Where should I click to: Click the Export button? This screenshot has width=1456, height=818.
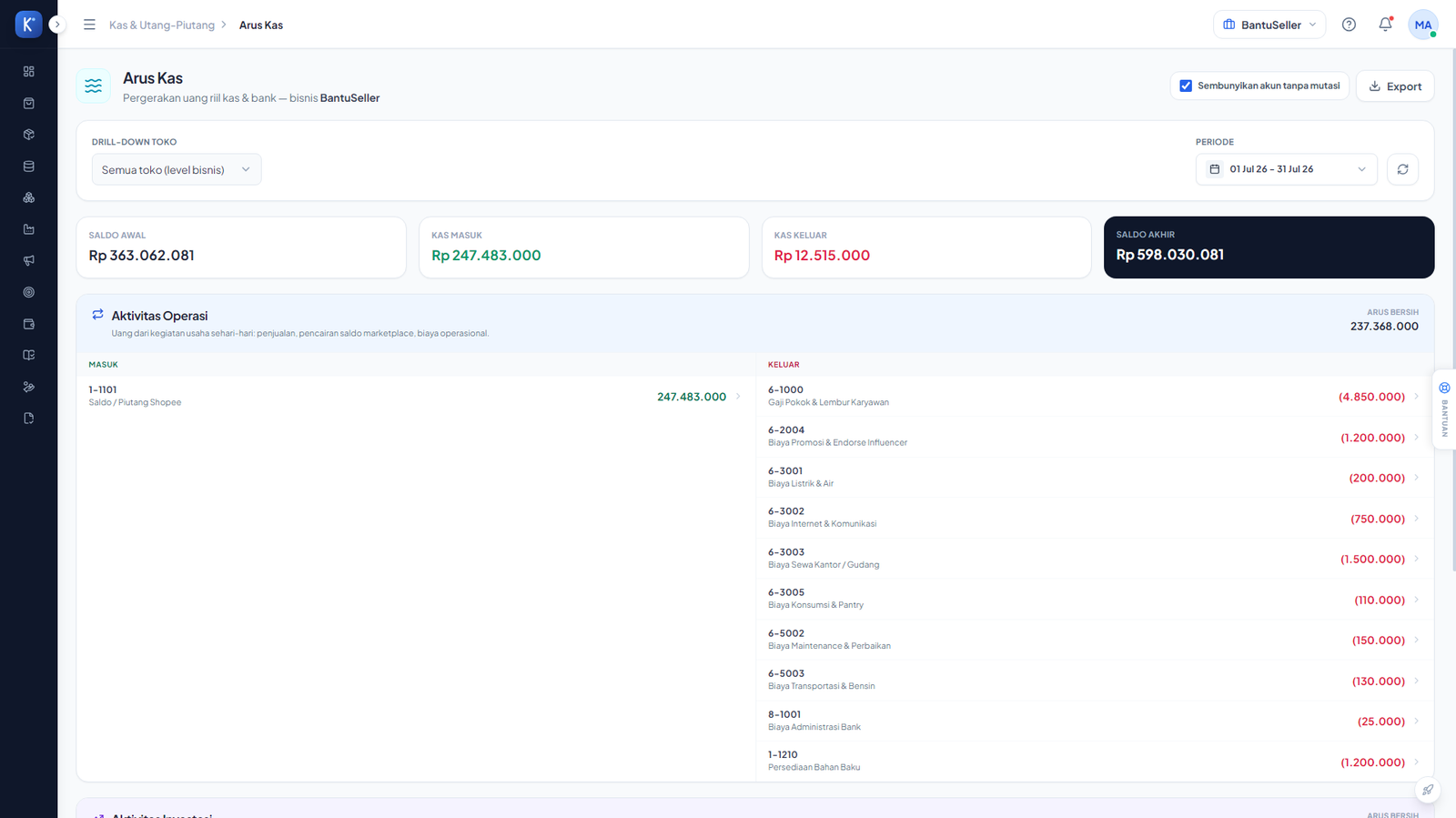pos(1395,86)
